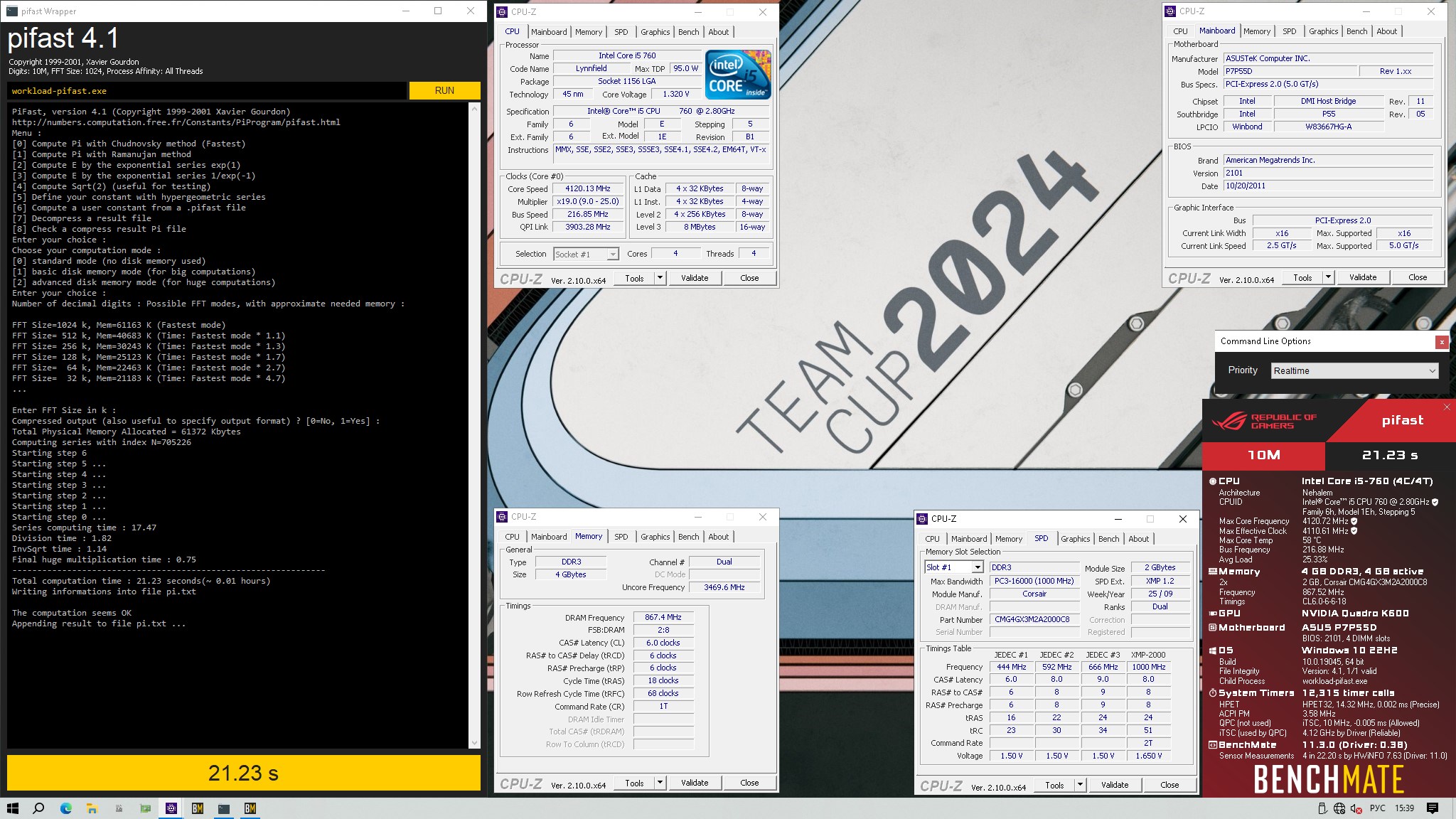Click the BIOS Date 10/20/2011 field
Viewport: 1456px width, 819px height.
coord(1328,186)
